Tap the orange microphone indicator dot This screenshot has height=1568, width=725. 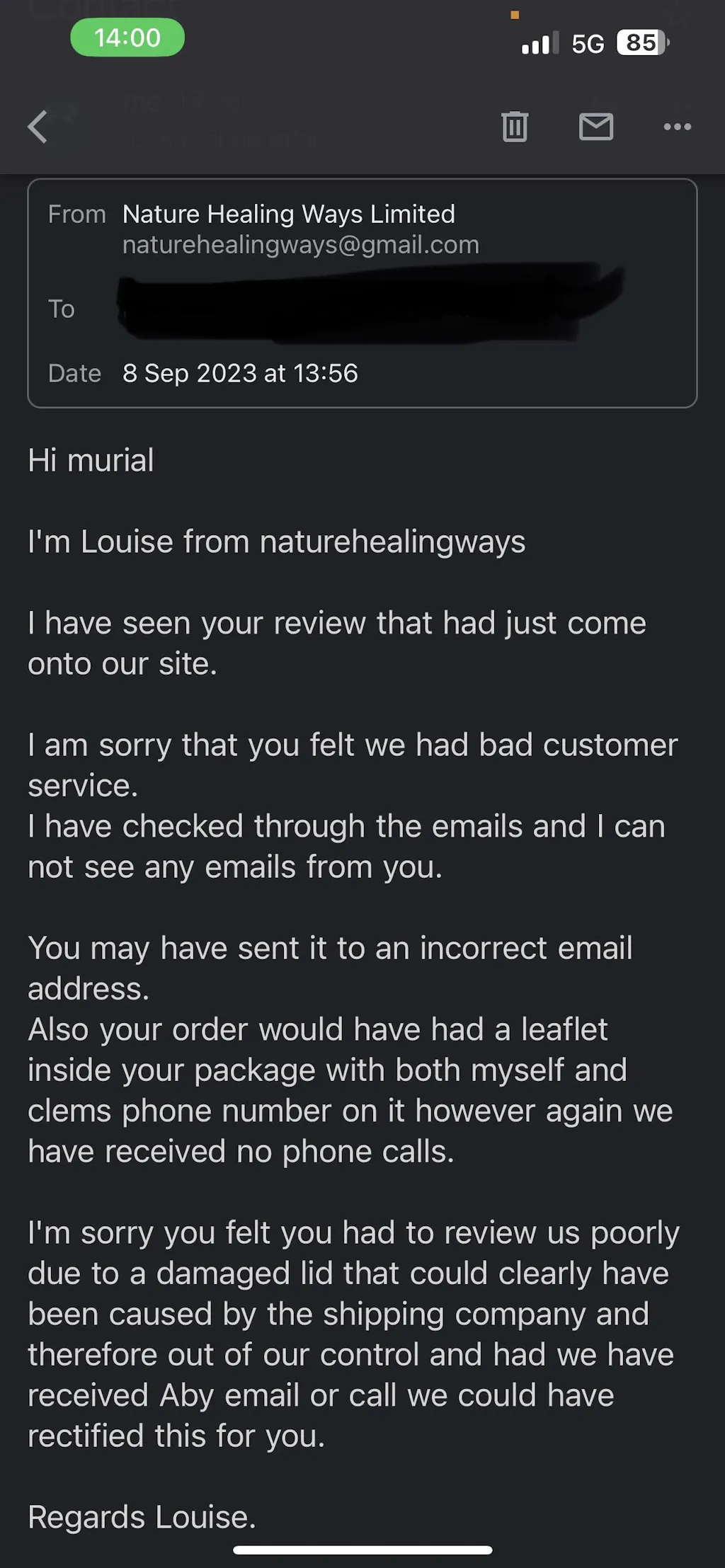[515, 15]
